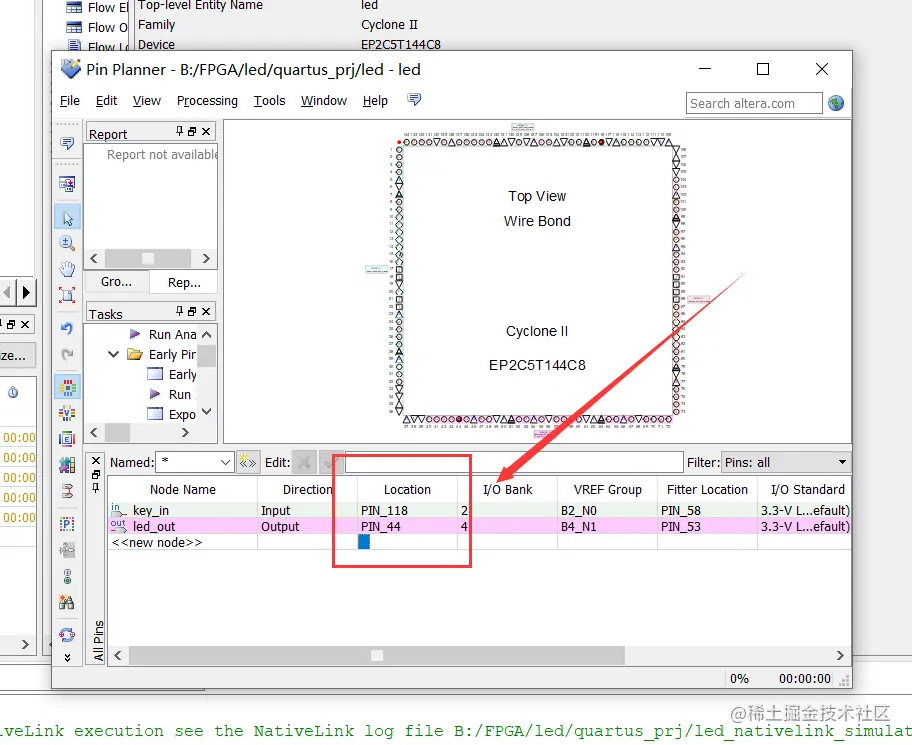This screenshot has height=745, width=912.
Task: Click the Report panel right scroll arrow
Action: [206, 258]
